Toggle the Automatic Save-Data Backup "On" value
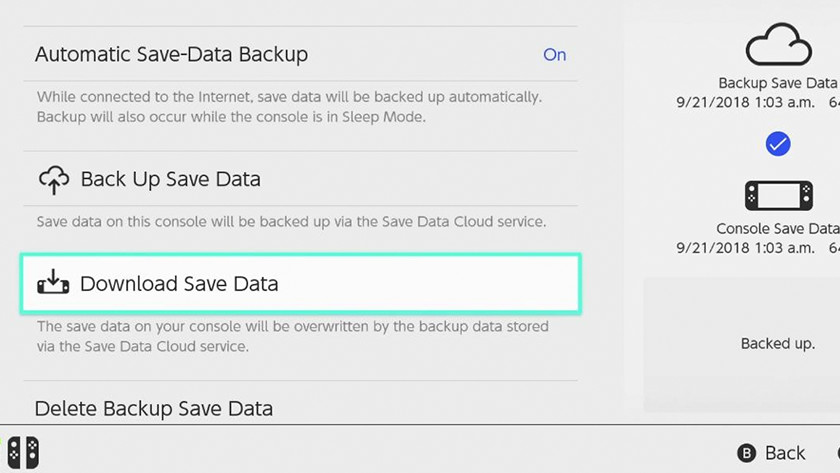Image resolution: width=840 pixels, height=473 pixels. [554, 55]
